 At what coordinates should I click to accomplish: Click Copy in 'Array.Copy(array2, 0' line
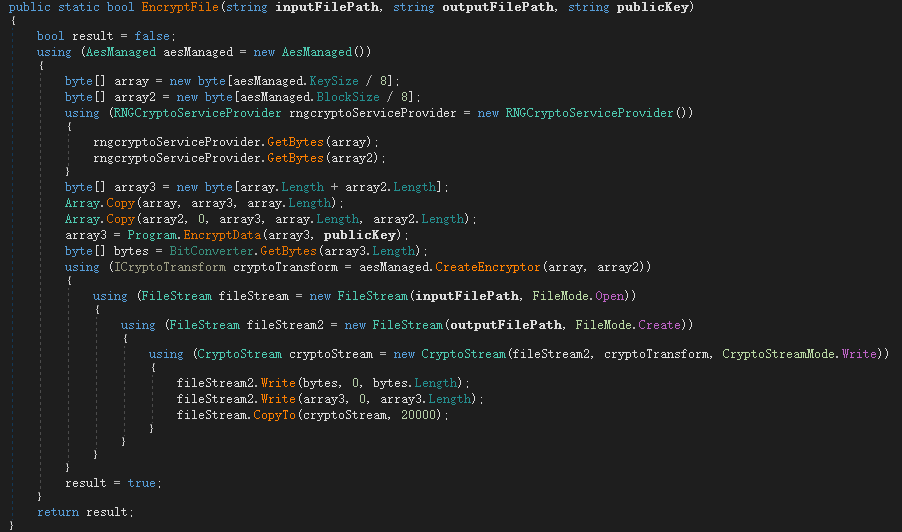120,220
